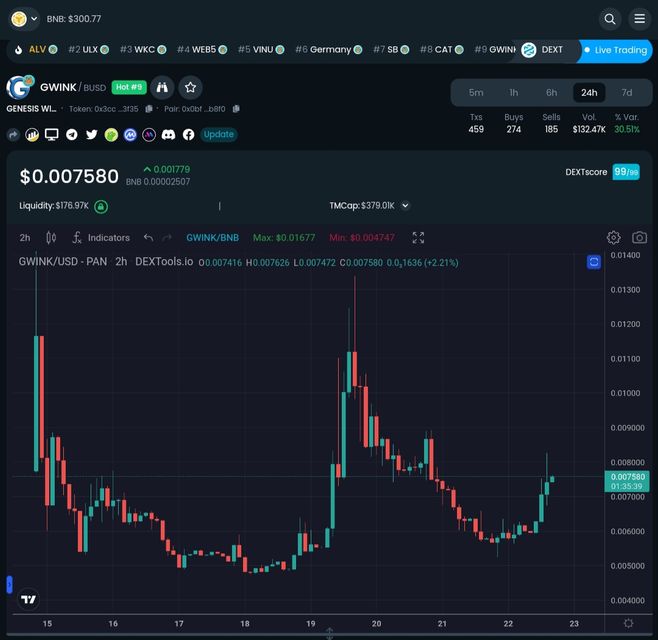Select the 5m stats tab

pos(476,93)
